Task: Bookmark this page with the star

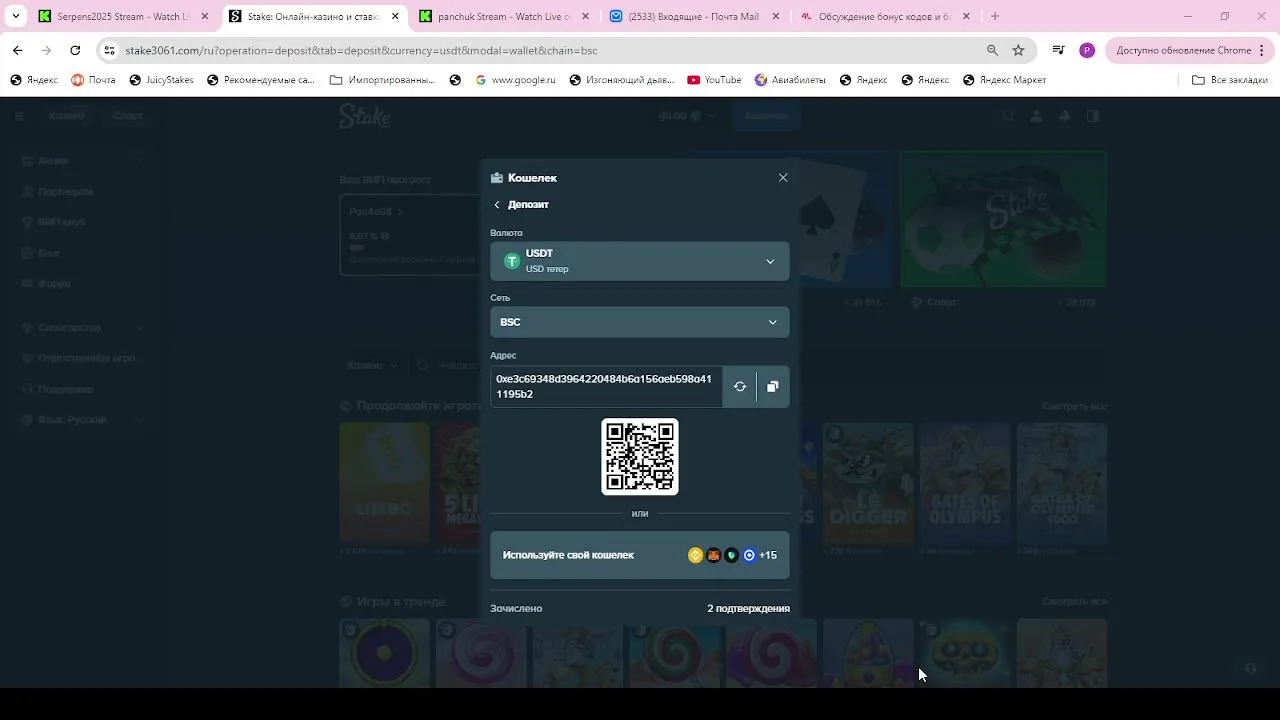Action: (x=1018, y=50)
